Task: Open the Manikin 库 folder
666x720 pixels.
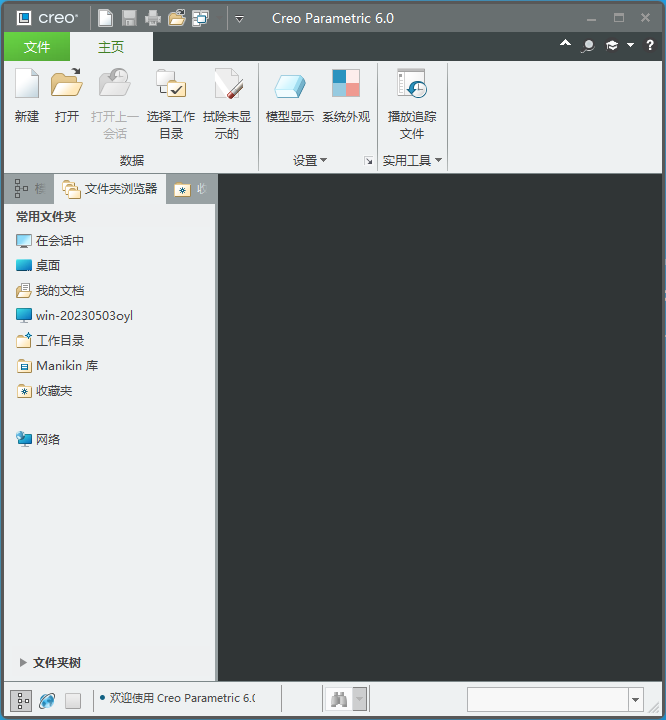Action: click(57, 366)
